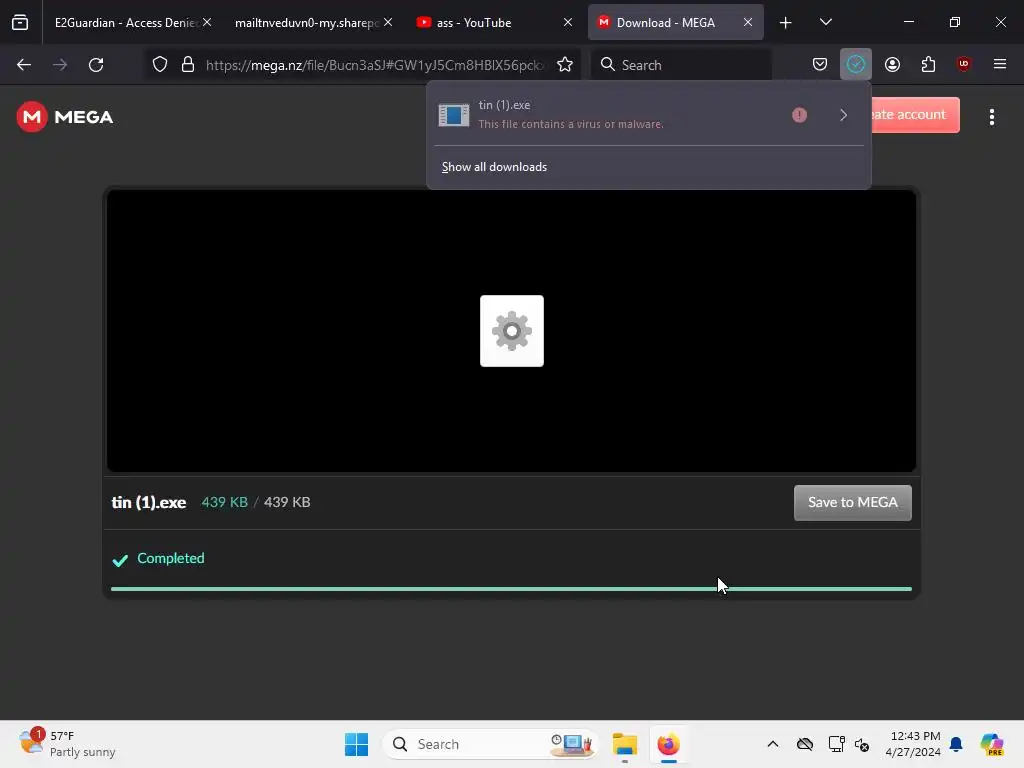Viewport: 1024px width, 768px height.
Task: Open Firefox application menu
Action: click(999, 65)
